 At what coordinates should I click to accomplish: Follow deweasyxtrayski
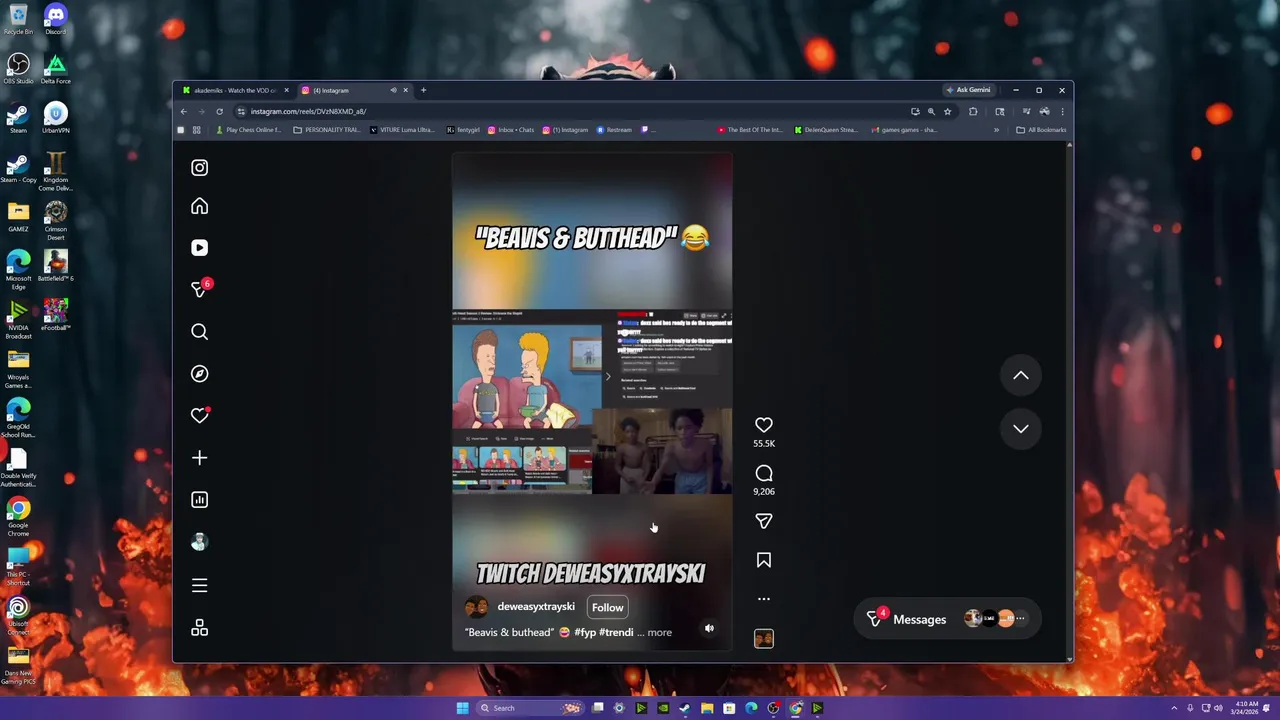(607, 607)
